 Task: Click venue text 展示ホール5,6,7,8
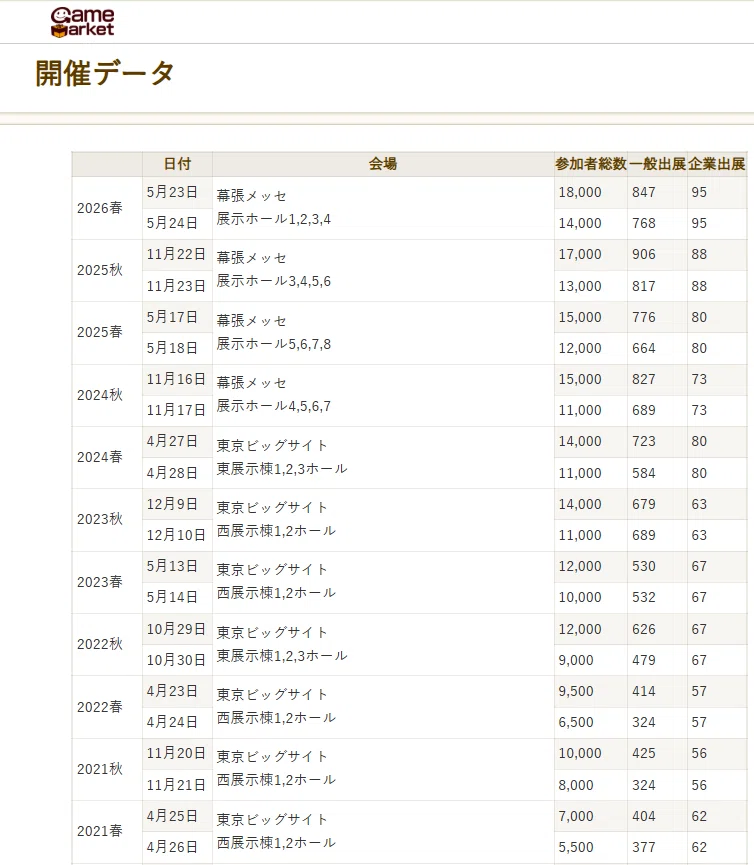click(x=274, y=344)
